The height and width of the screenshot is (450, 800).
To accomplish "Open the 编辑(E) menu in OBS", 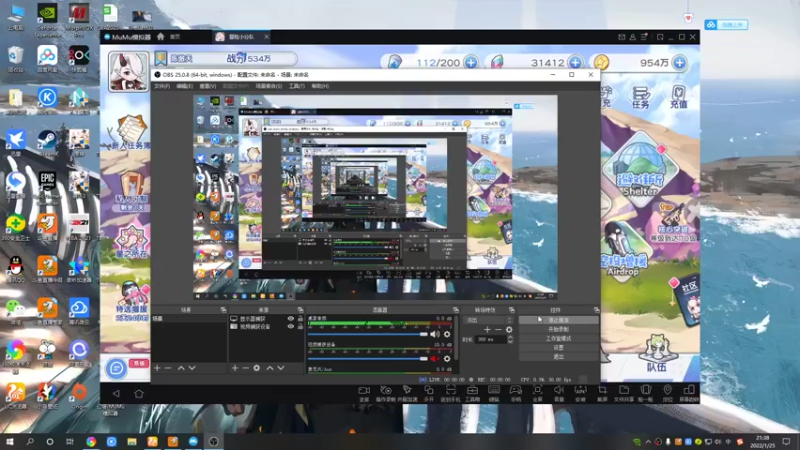I will (x=184, y=86).
